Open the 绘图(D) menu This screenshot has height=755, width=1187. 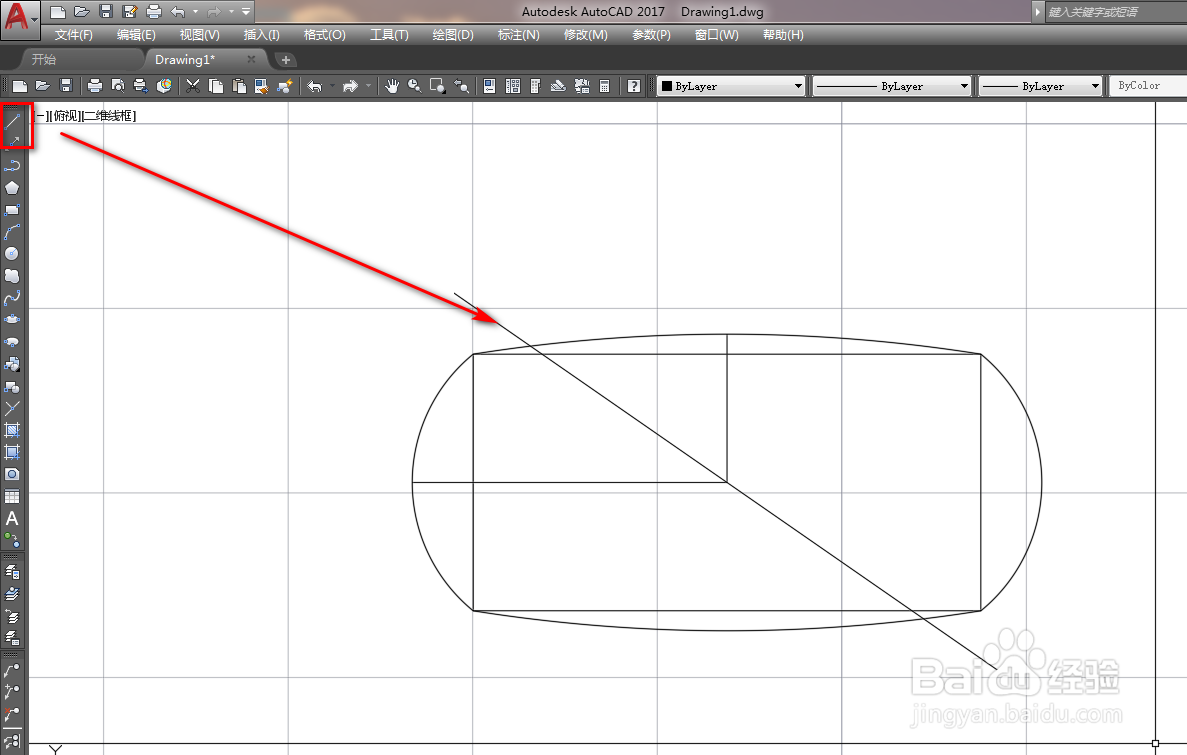coord(453,35)
